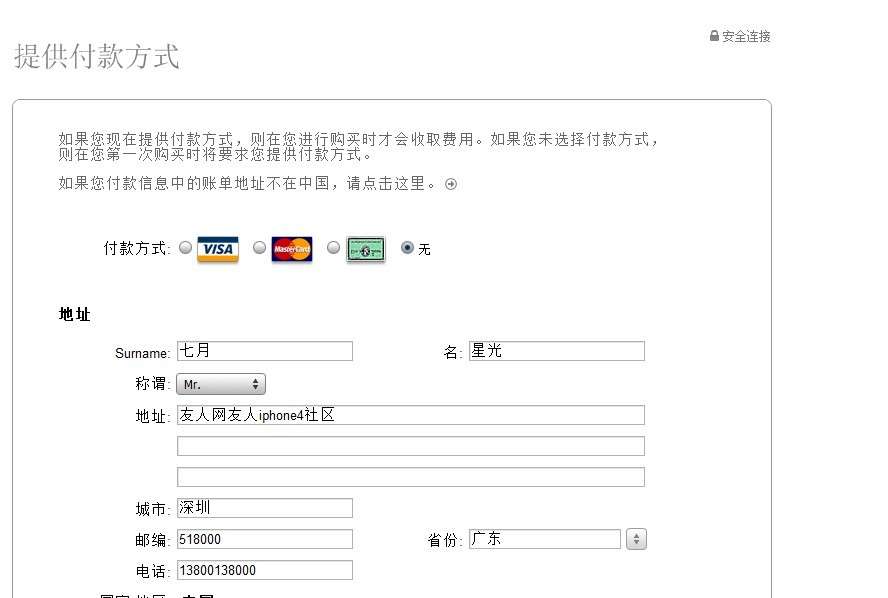This screenshot has height=598, width=888.
Task: Click the 电话 phone number field
Action: point(264,569)
